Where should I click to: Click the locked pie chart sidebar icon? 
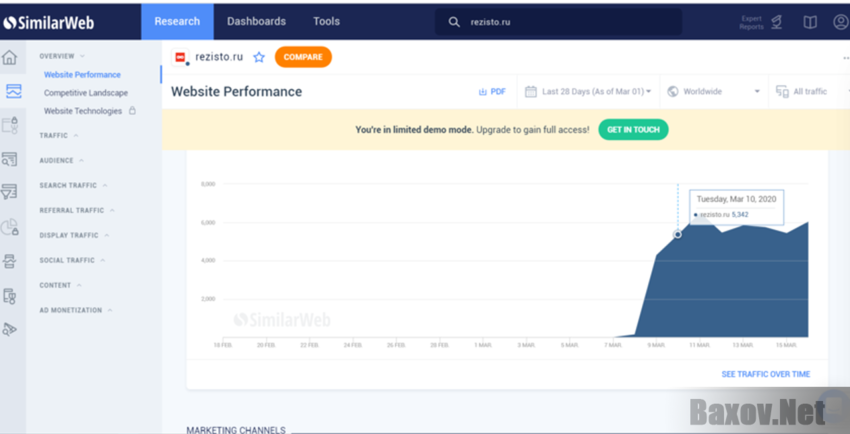pyautogui.click(x=10, y=227)
